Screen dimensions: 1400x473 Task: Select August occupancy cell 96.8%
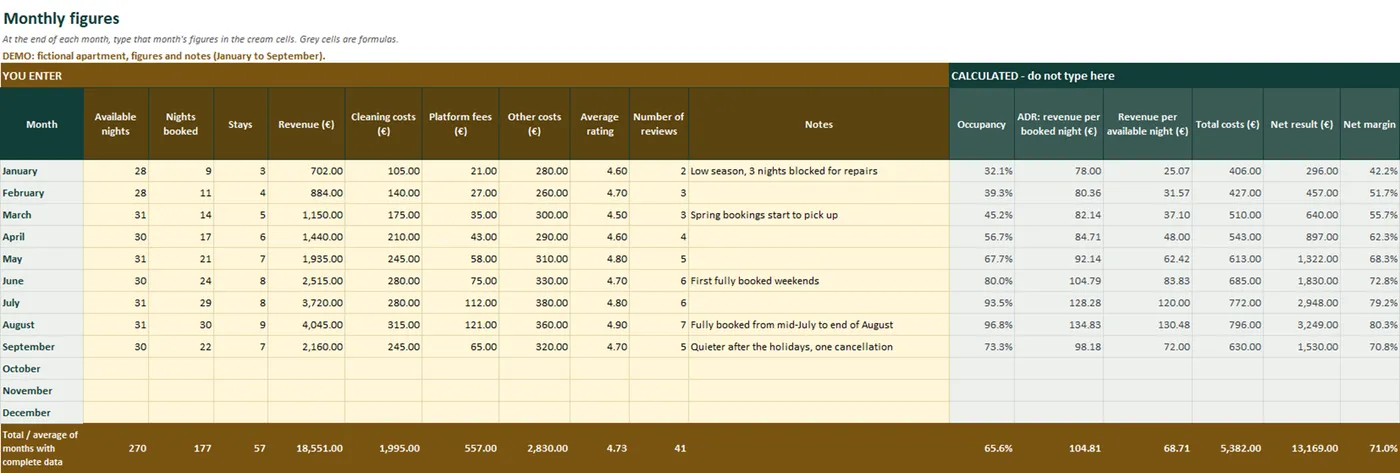point(981,325)
